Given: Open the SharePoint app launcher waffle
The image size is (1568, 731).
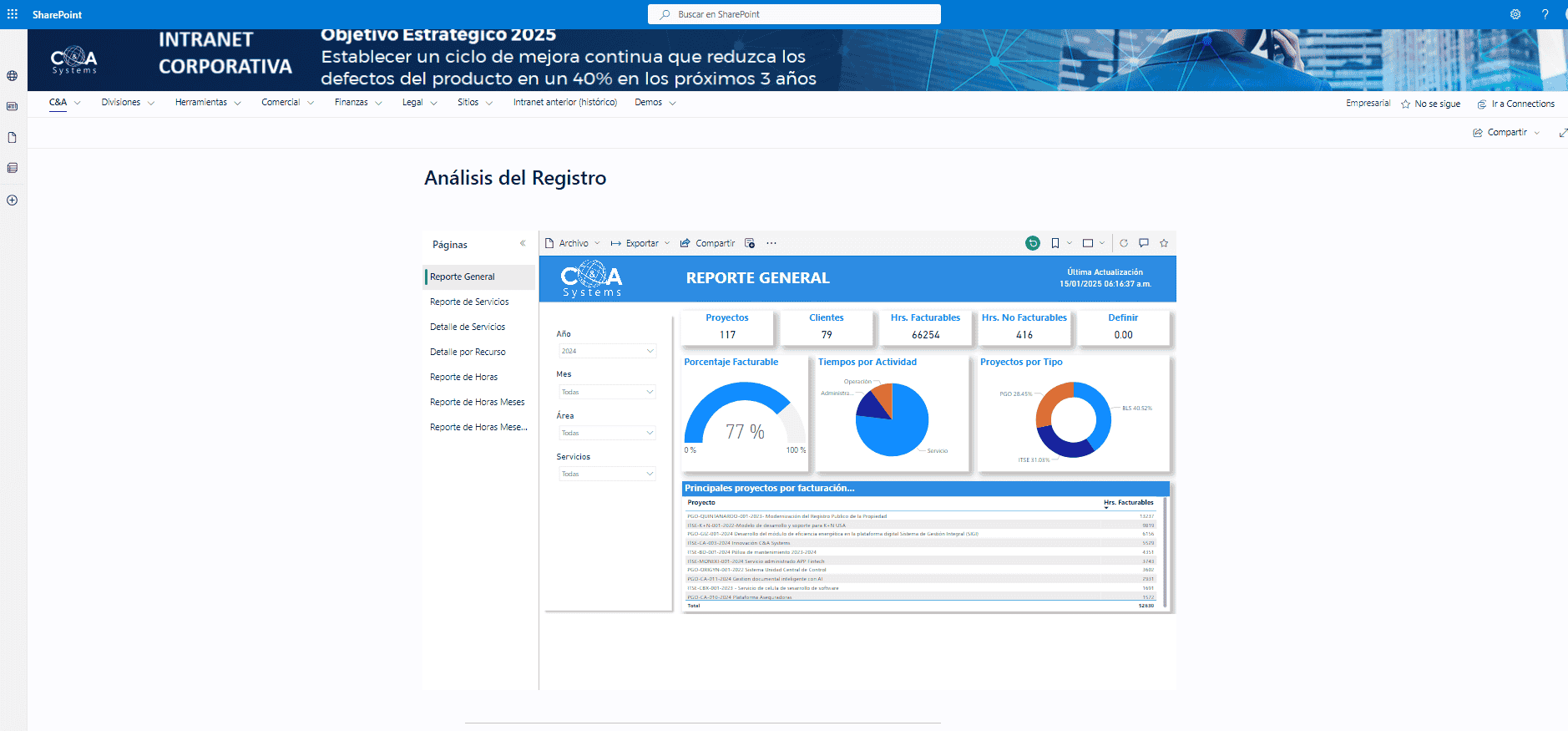Looking at the screenshot, I should pyautogui.click(x=13, y=14).
